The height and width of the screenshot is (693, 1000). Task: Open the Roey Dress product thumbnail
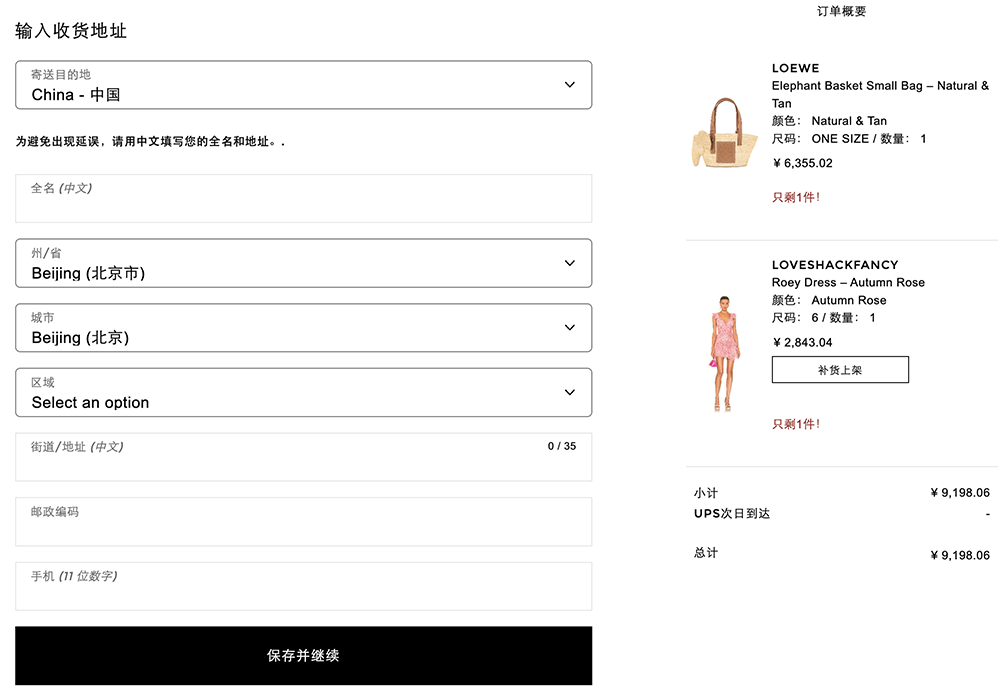pyautogui.click(x=724, y=353)
